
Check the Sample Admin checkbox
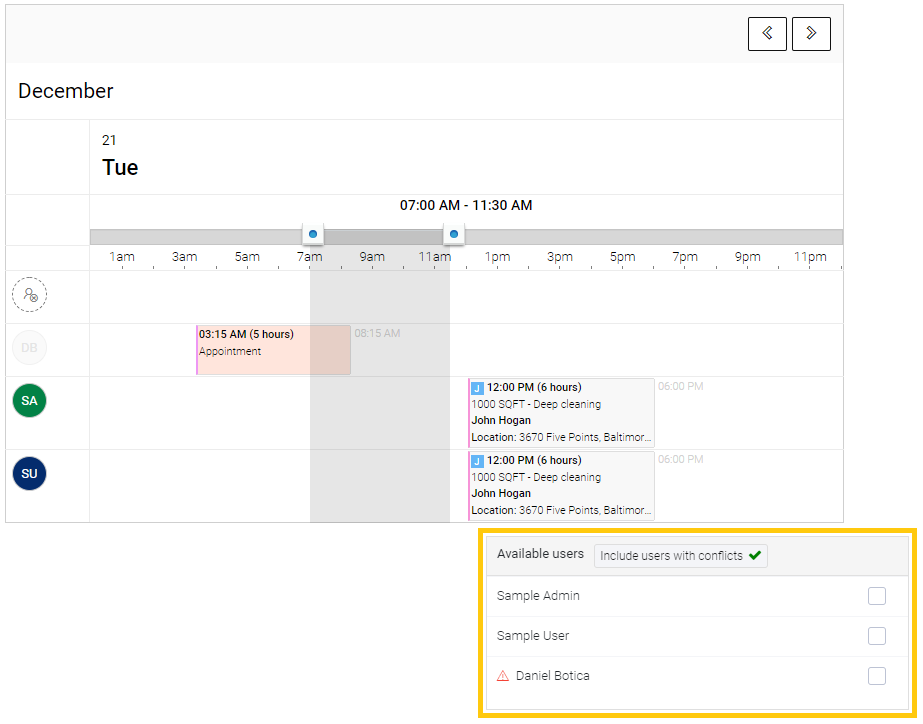click(877, 596)
